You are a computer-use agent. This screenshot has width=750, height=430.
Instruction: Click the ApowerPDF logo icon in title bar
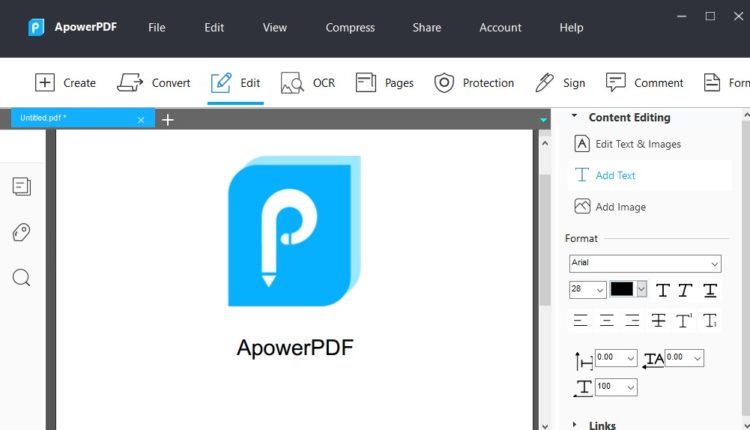[36, 27]
